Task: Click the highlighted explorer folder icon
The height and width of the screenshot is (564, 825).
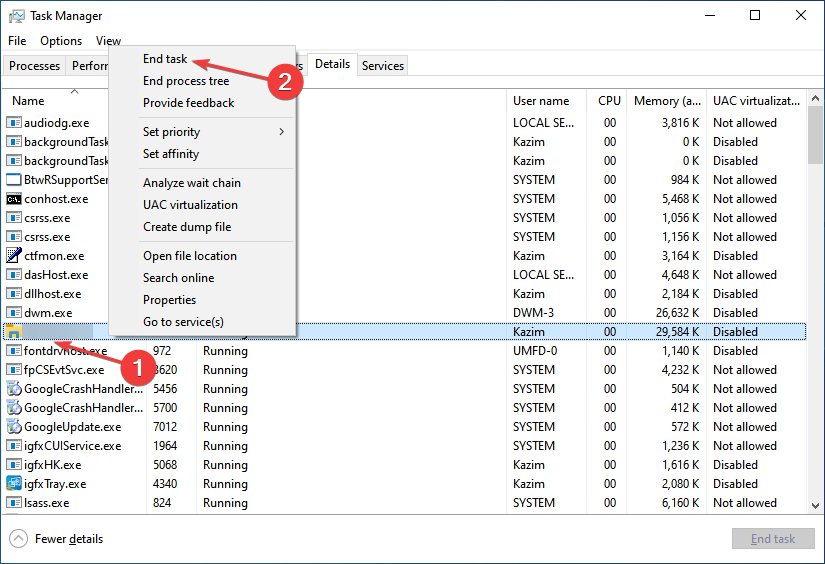Action: point(14,331)
